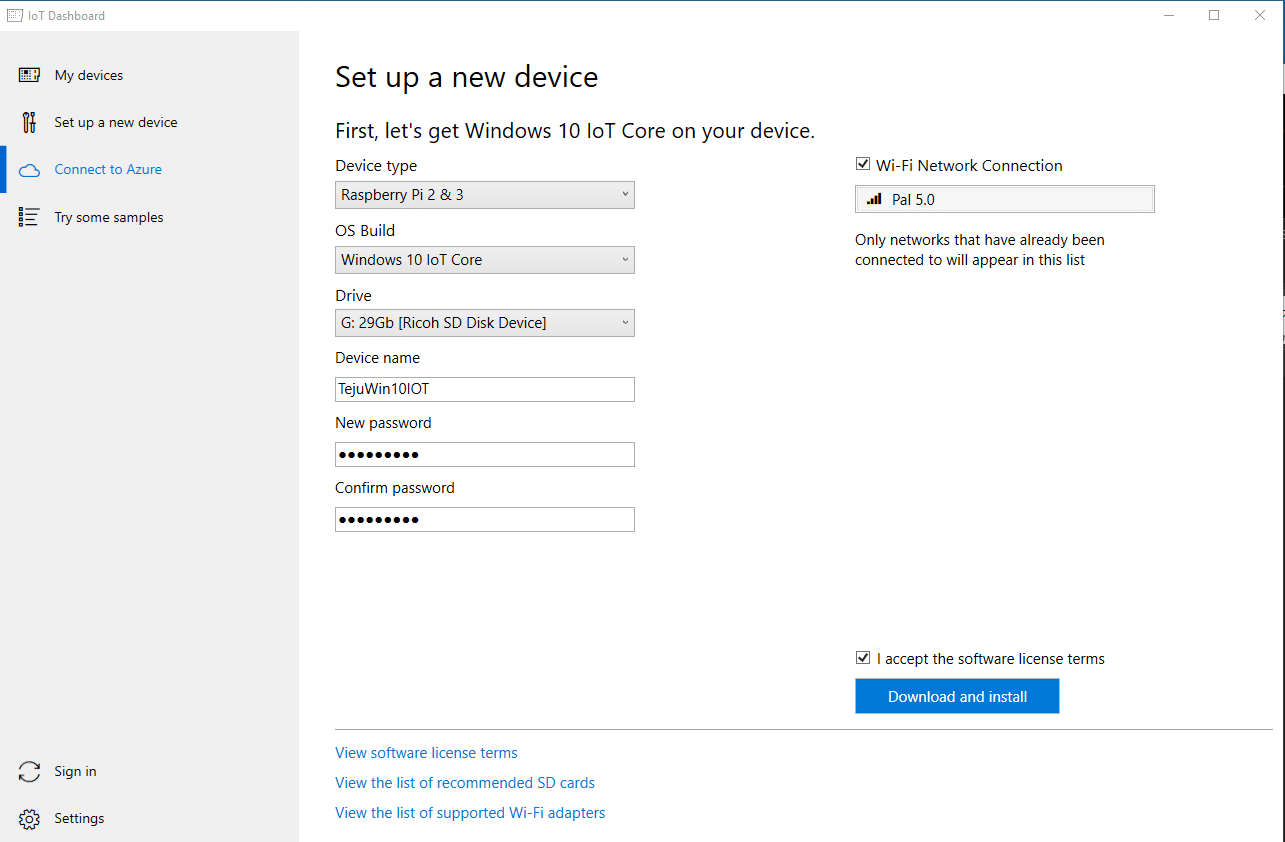Click the Wi-Fi signal strength icon for Pal 5.0
Viewport: 1285px width, 842px height.
(x=874, y=199)
